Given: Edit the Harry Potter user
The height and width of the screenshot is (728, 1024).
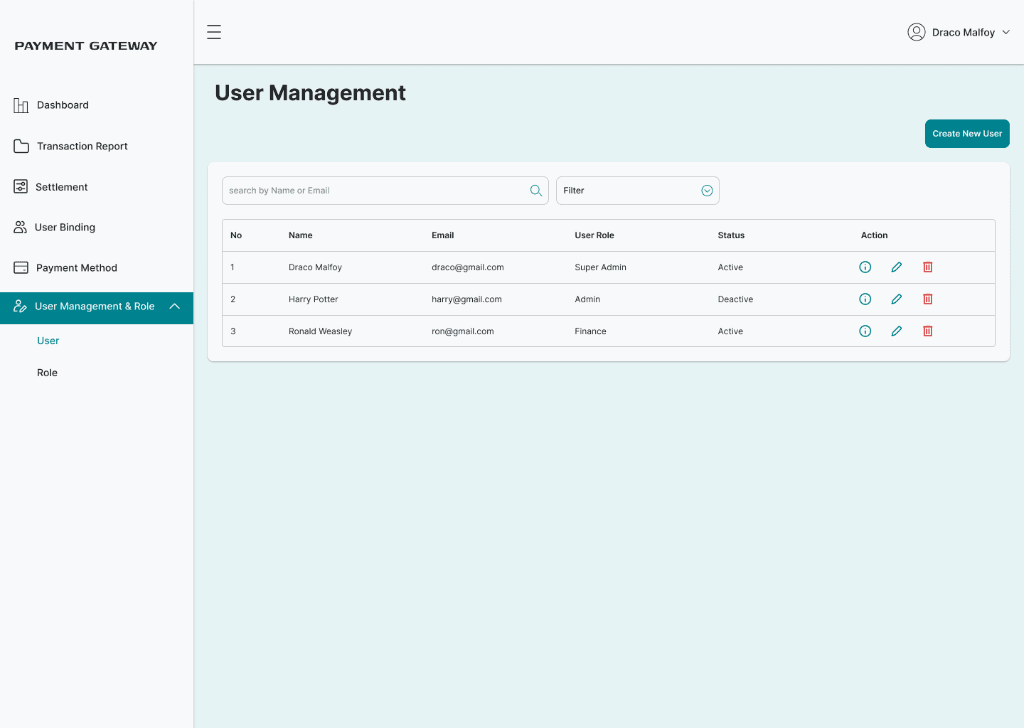Looking at the screenshot, I should [x=896, y=299].
